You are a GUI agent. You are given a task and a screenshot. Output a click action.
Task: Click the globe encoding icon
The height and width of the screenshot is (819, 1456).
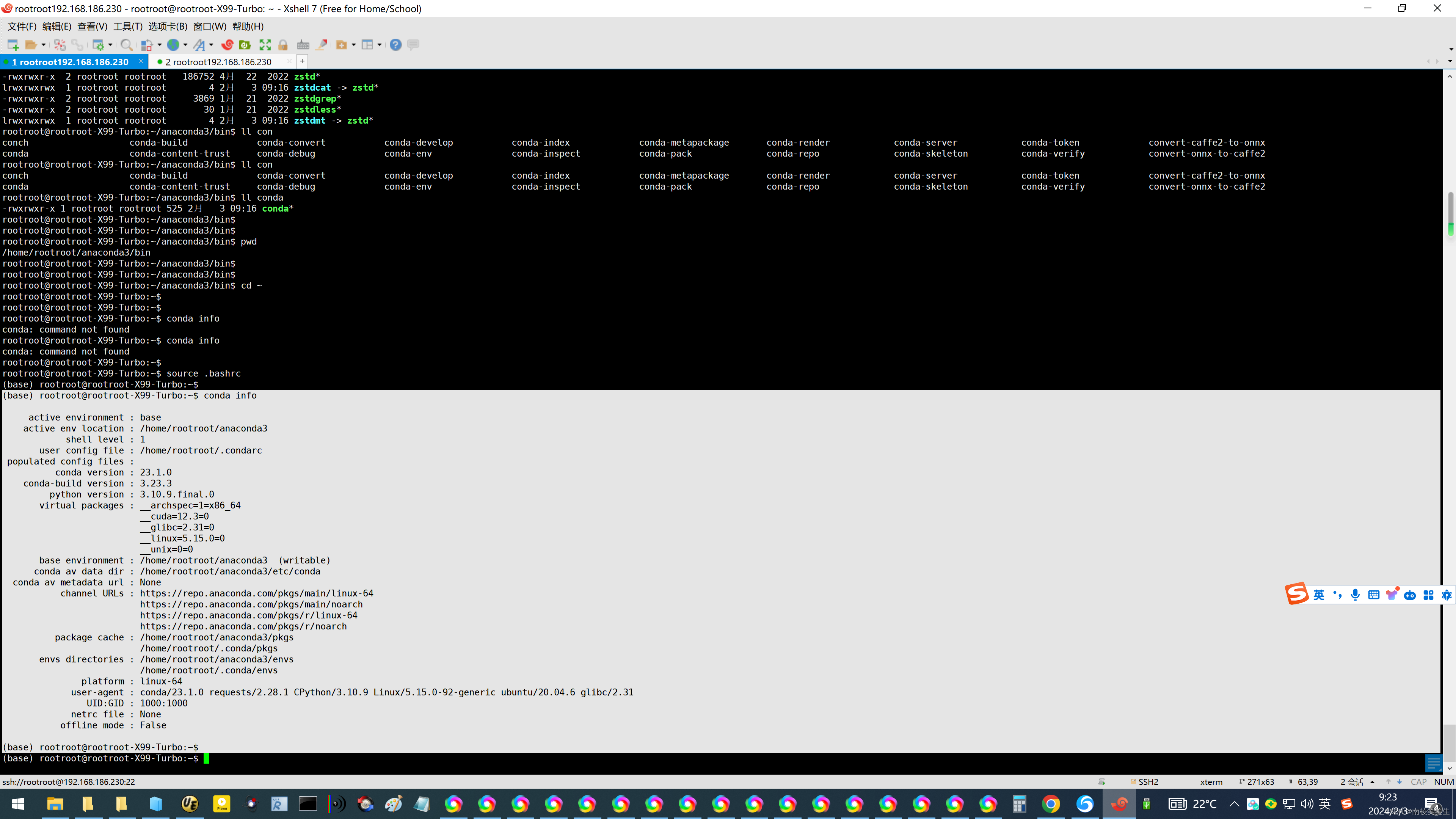(173, 45)
